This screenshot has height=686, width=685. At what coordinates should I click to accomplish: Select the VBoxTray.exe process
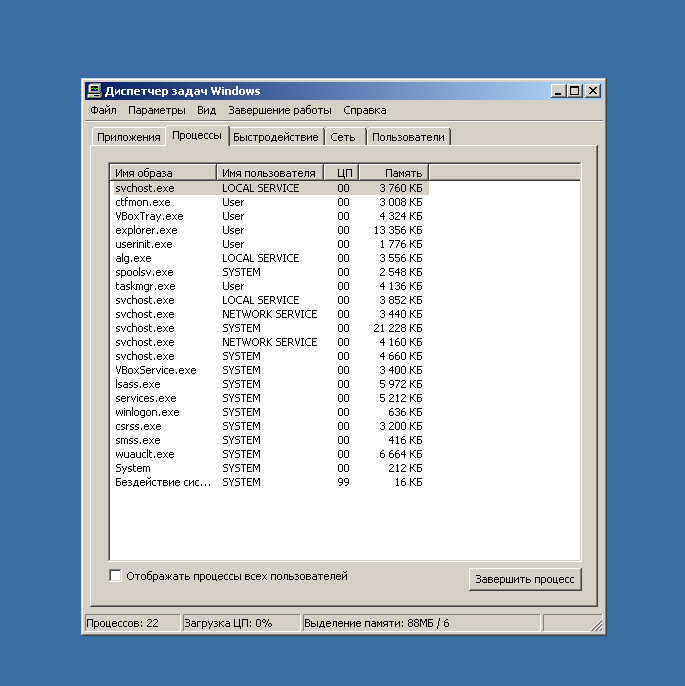pyautogui.click(x=269, y=216)
